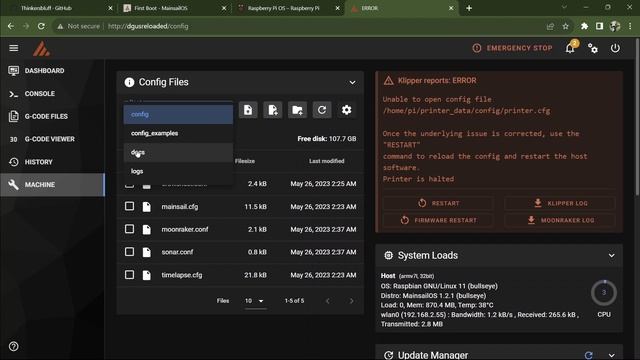Collapse the Config Files panel
This screenshot has width=640, height=360.
[x=352, y=82]
